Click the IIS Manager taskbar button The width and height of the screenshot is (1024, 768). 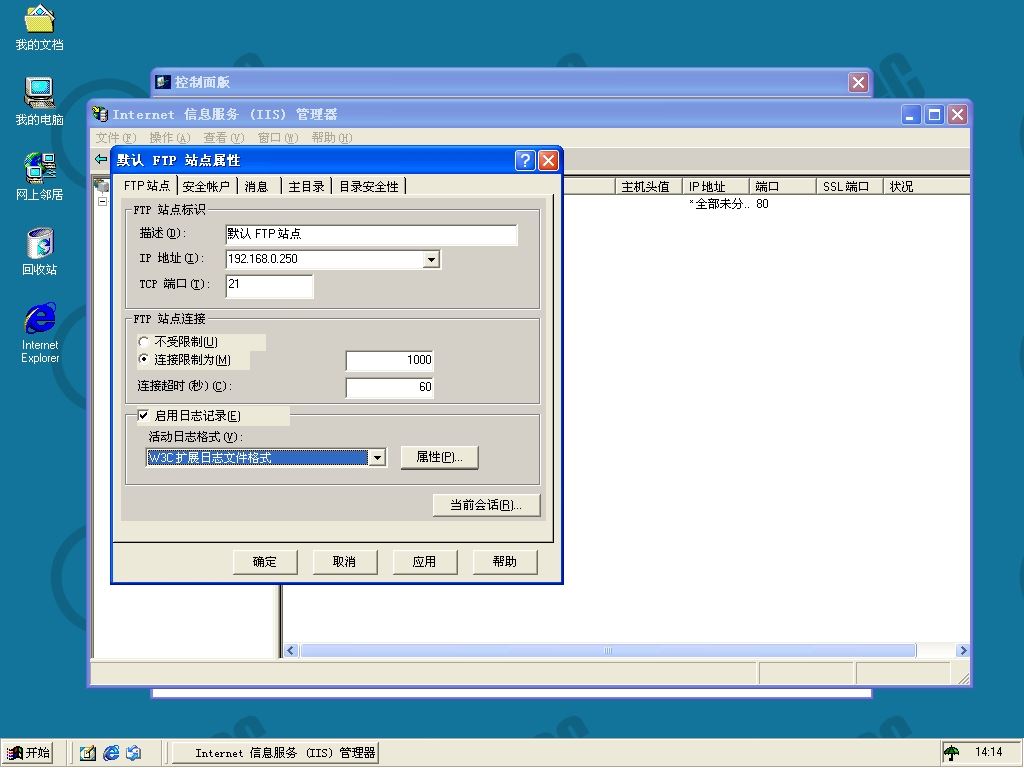[x=274, y=753]
